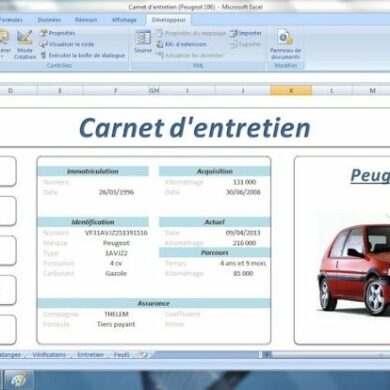390x390 pixels.
Task: Click the XML Importer command
Action: pos(246,33)
